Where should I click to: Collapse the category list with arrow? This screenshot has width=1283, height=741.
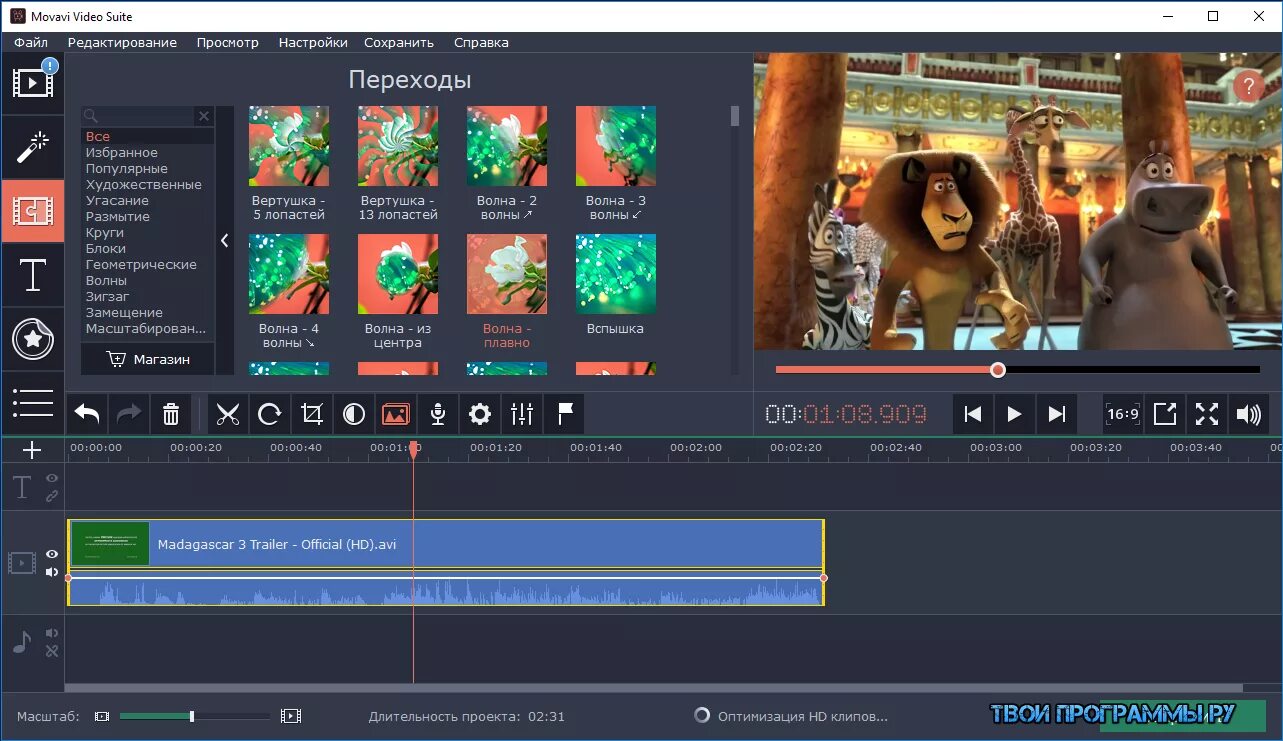click(x=224, y=240)
